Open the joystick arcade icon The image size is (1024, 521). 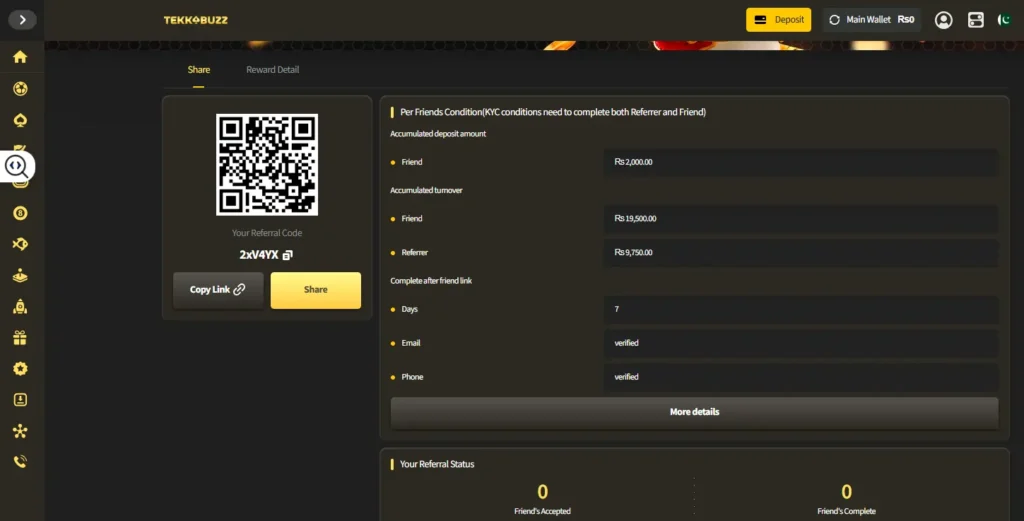click(x=20, y=276)
